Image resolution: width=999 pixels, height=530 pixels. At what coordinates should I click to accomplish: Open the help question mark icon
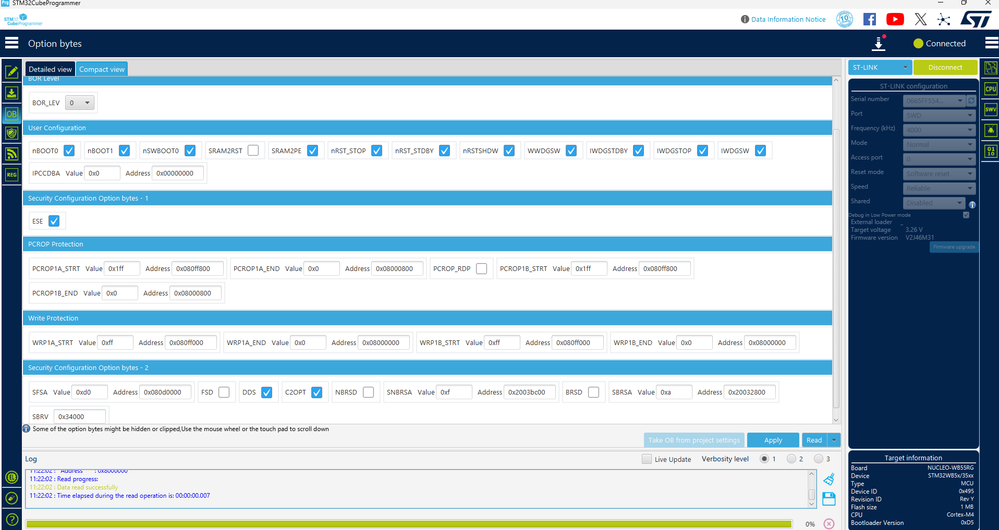[x=11, y=519]
